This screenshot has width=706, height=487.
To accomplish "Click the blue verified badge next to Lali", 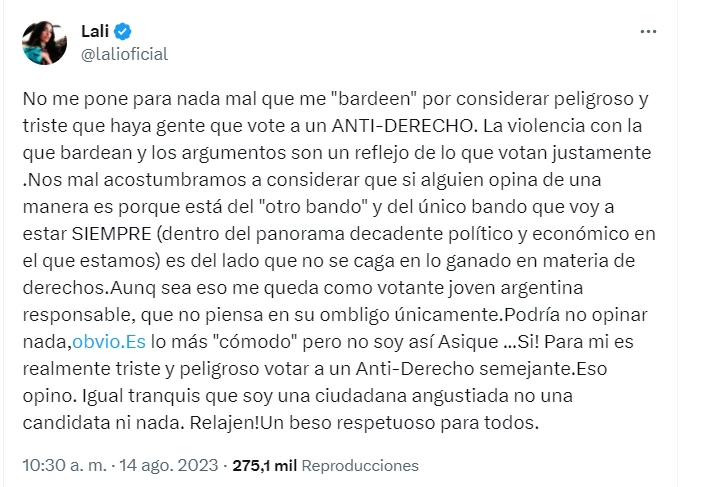I will 122,32.
